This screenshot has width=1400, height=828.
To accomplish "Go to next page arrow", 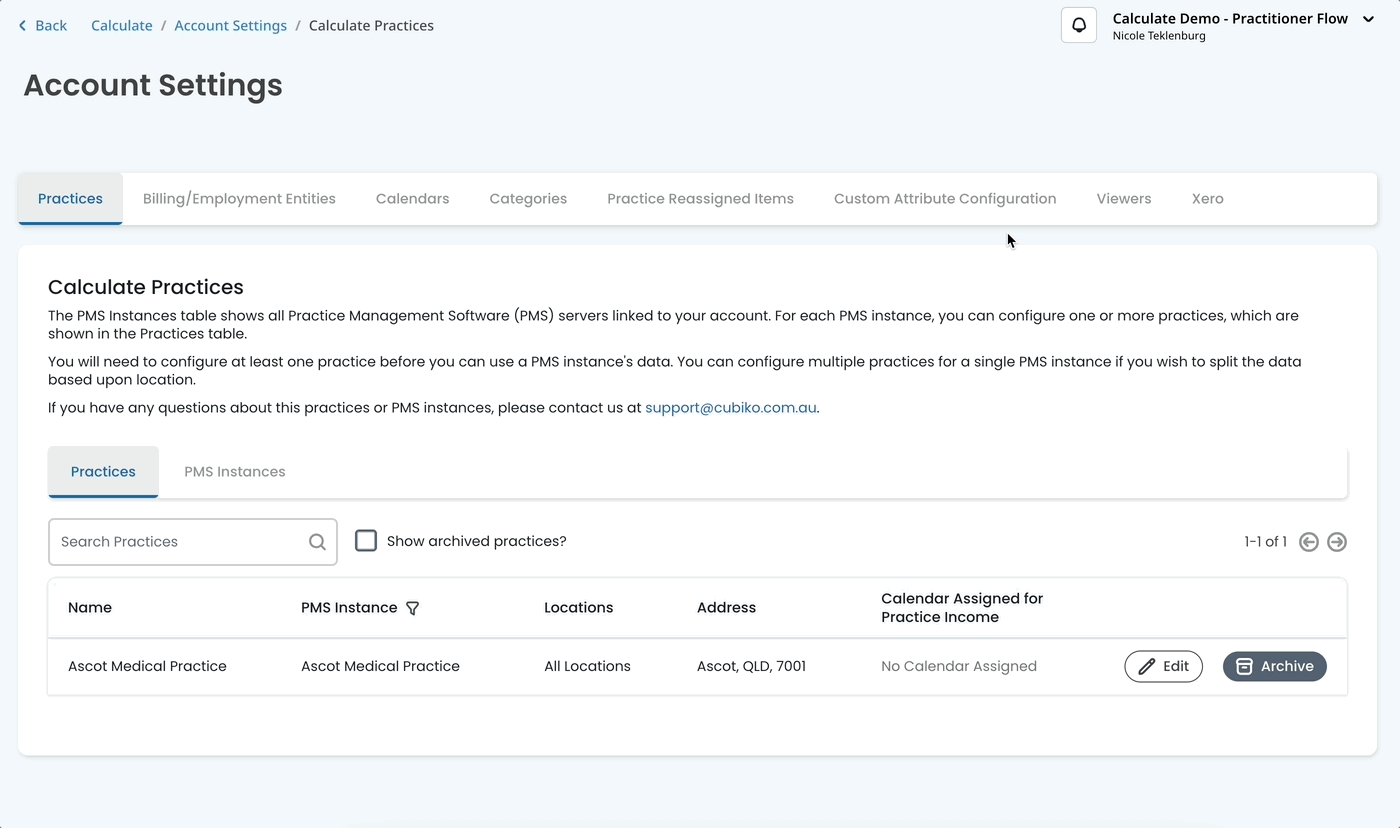I will click(x=1337, y=542).
